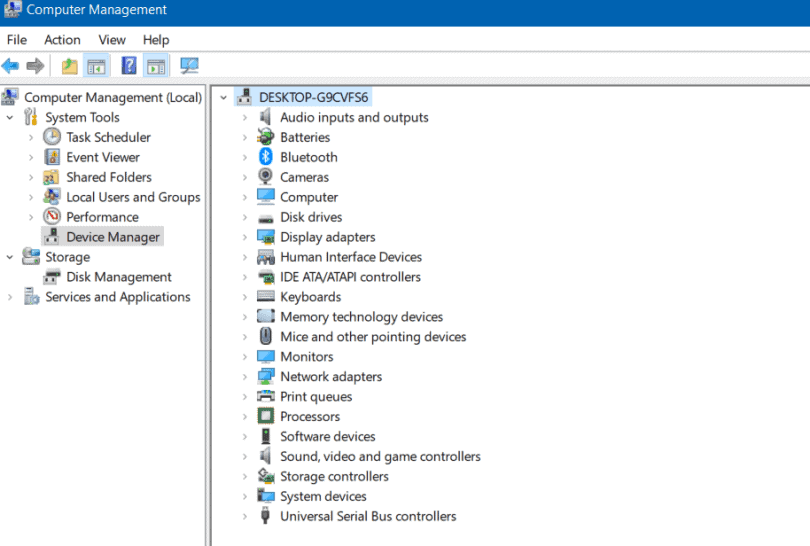This screenshot has height=546, width=810.
Task: Click the Processors chip icon
Action: coord(266,416)
